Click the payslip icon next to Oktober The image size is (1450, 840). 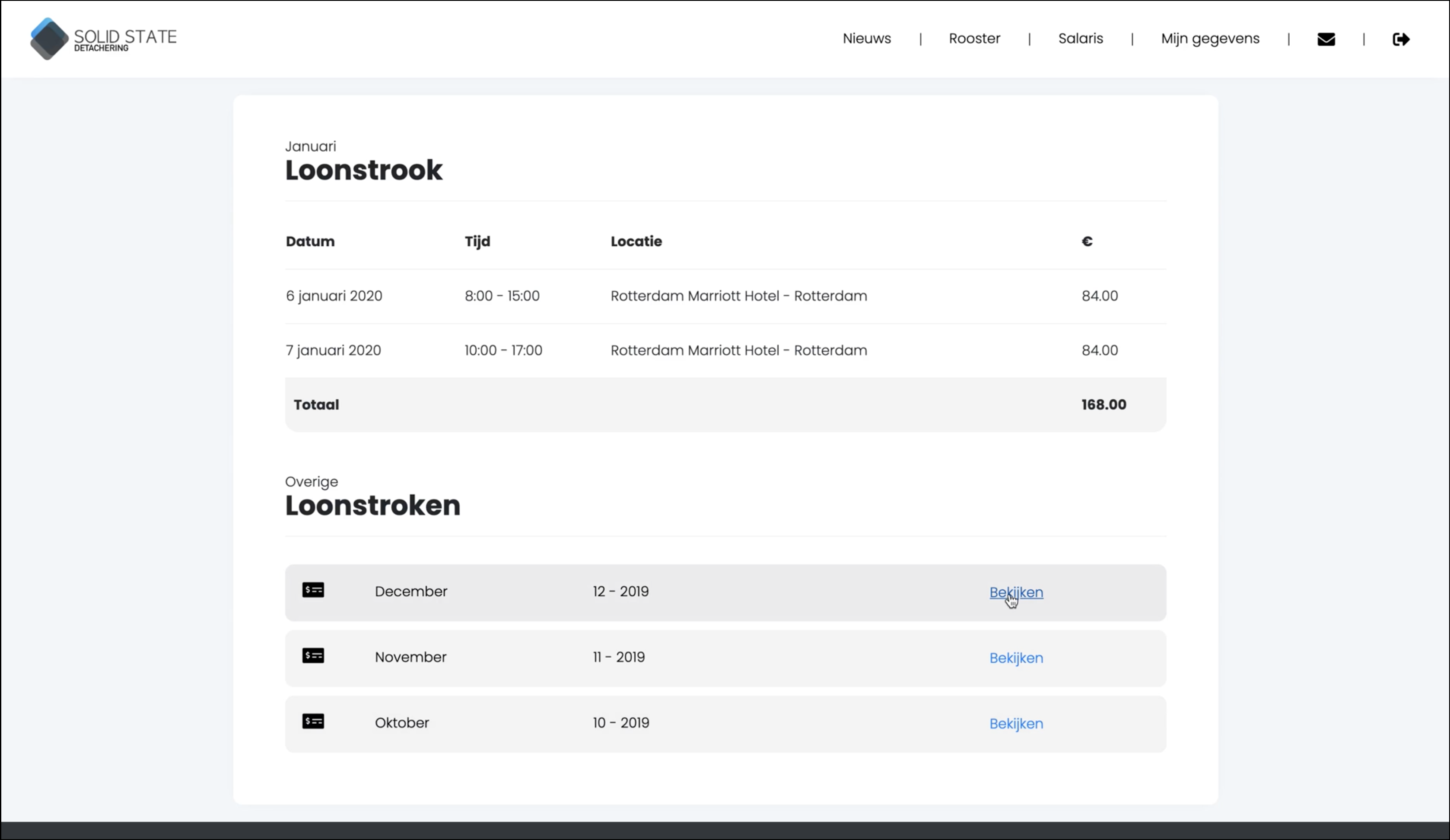(x=314, y=722)
